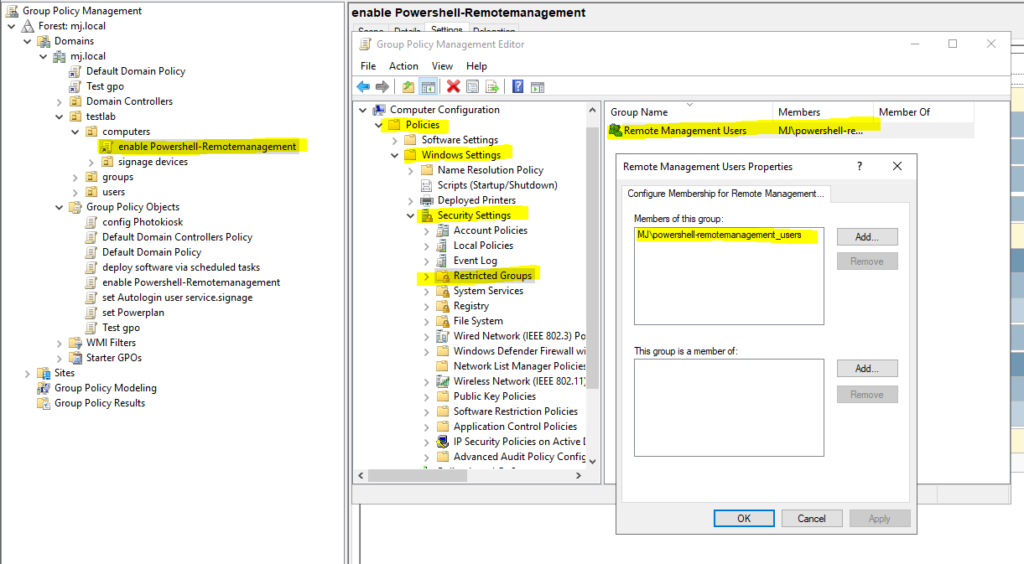Expand the Domain Controllers OU
This screenshot has width=1024, height=564.
point(59,102)
